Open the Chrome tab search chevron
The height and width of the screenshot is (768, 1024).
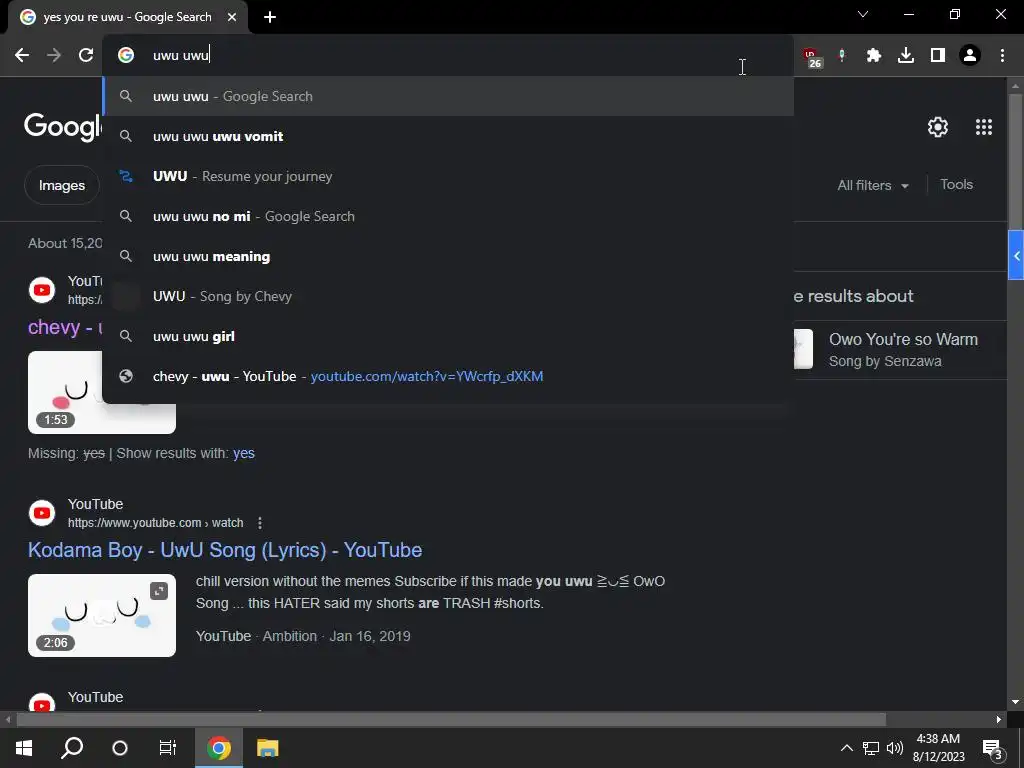click(863, 14)
